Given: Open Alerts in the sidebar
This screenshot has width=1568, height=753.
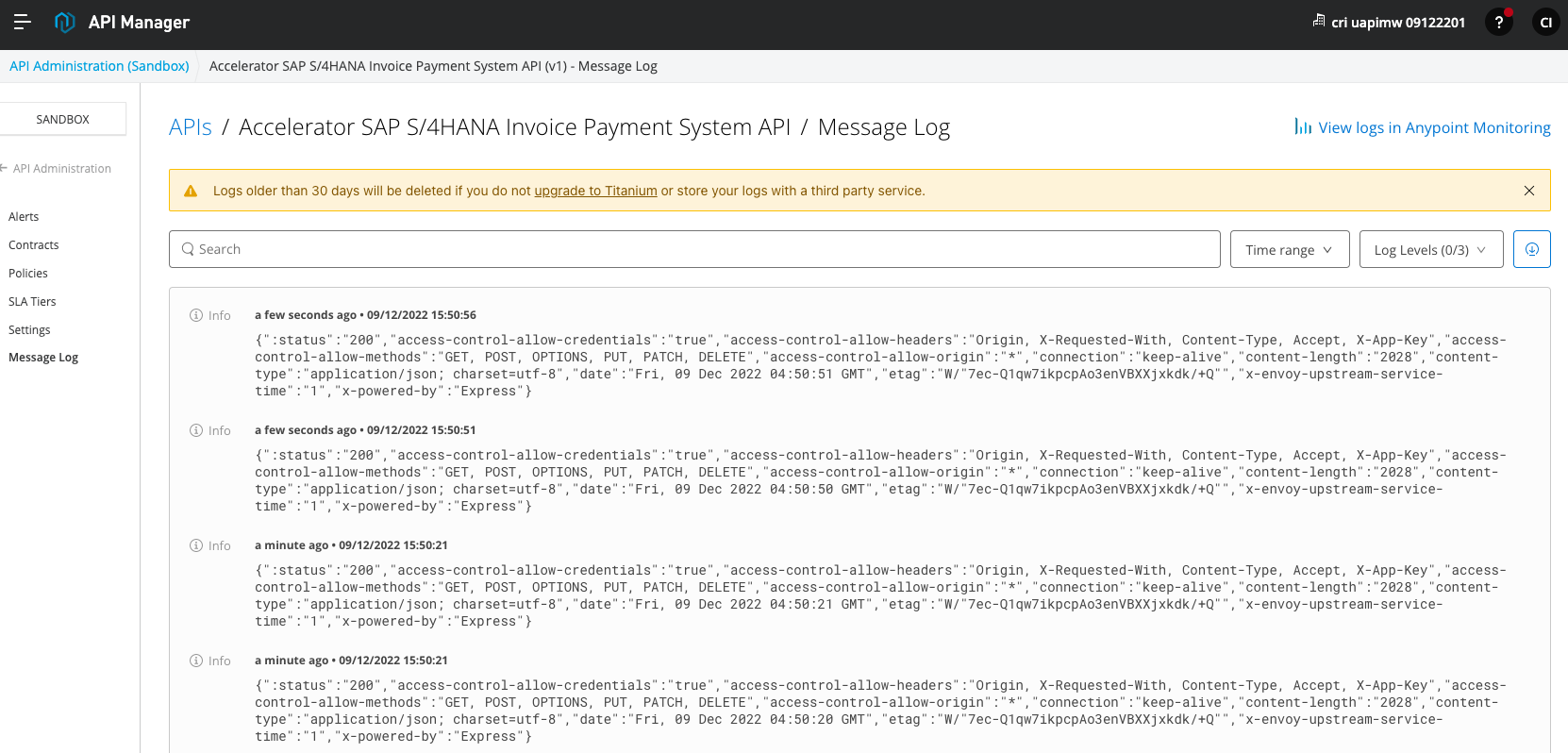Looking at the screenshot, I should coord(24,217).
